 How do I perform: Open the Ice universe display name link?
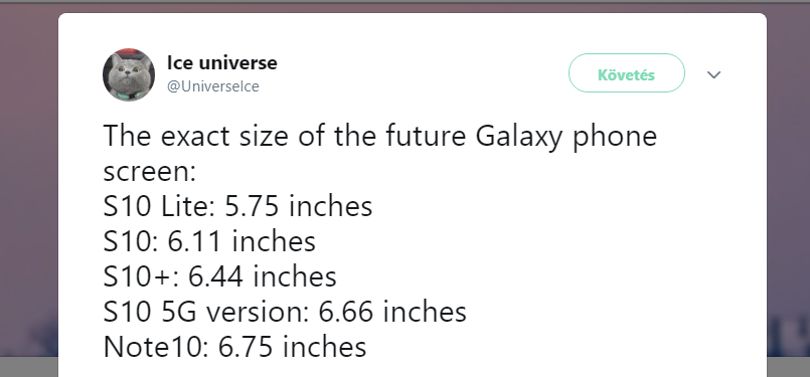[222, 62]
